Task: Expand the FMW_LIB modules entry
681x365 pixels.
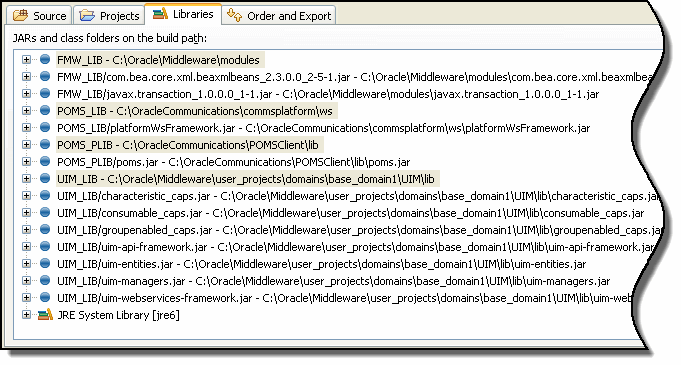Action: [26, 60]
